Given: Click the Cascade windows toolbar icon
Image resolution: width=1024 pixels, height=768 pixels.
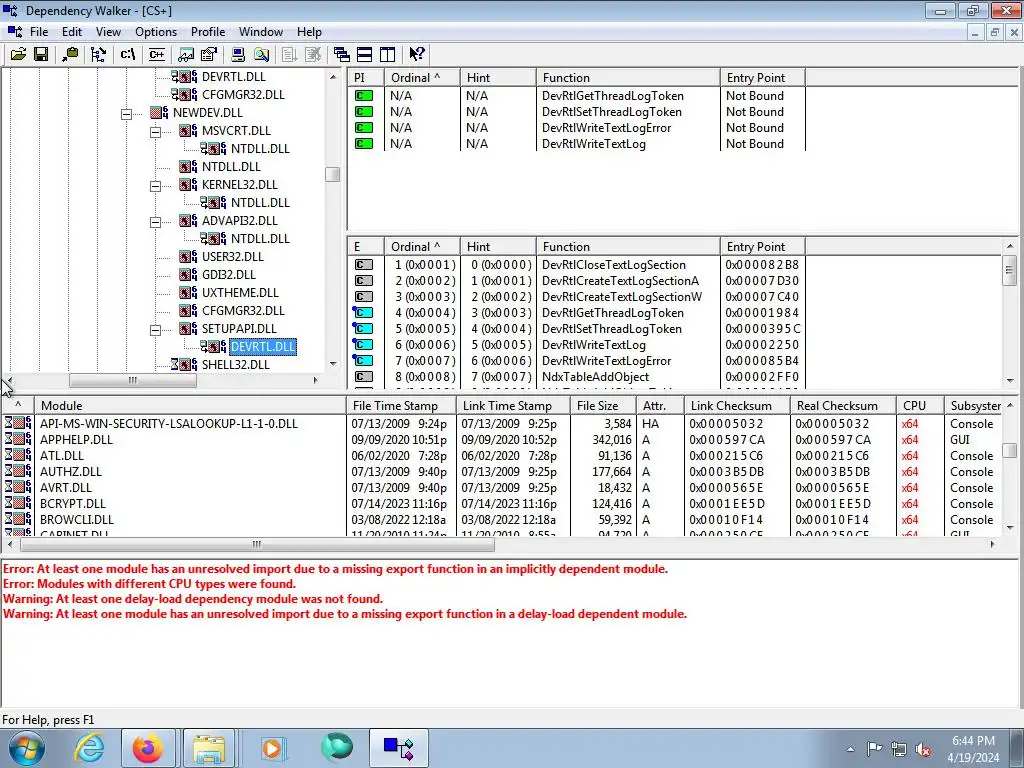Looking at the screenshot, I should 342,54.
